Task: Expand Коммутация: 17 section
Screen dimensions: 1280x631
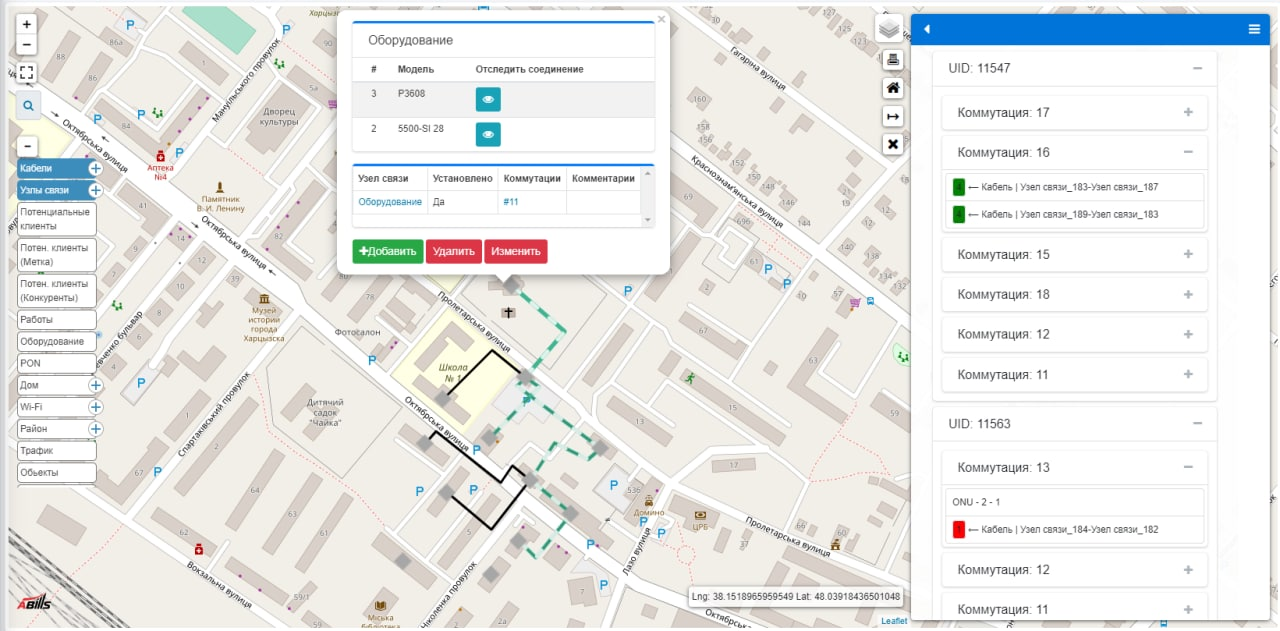Action: 1188,112
